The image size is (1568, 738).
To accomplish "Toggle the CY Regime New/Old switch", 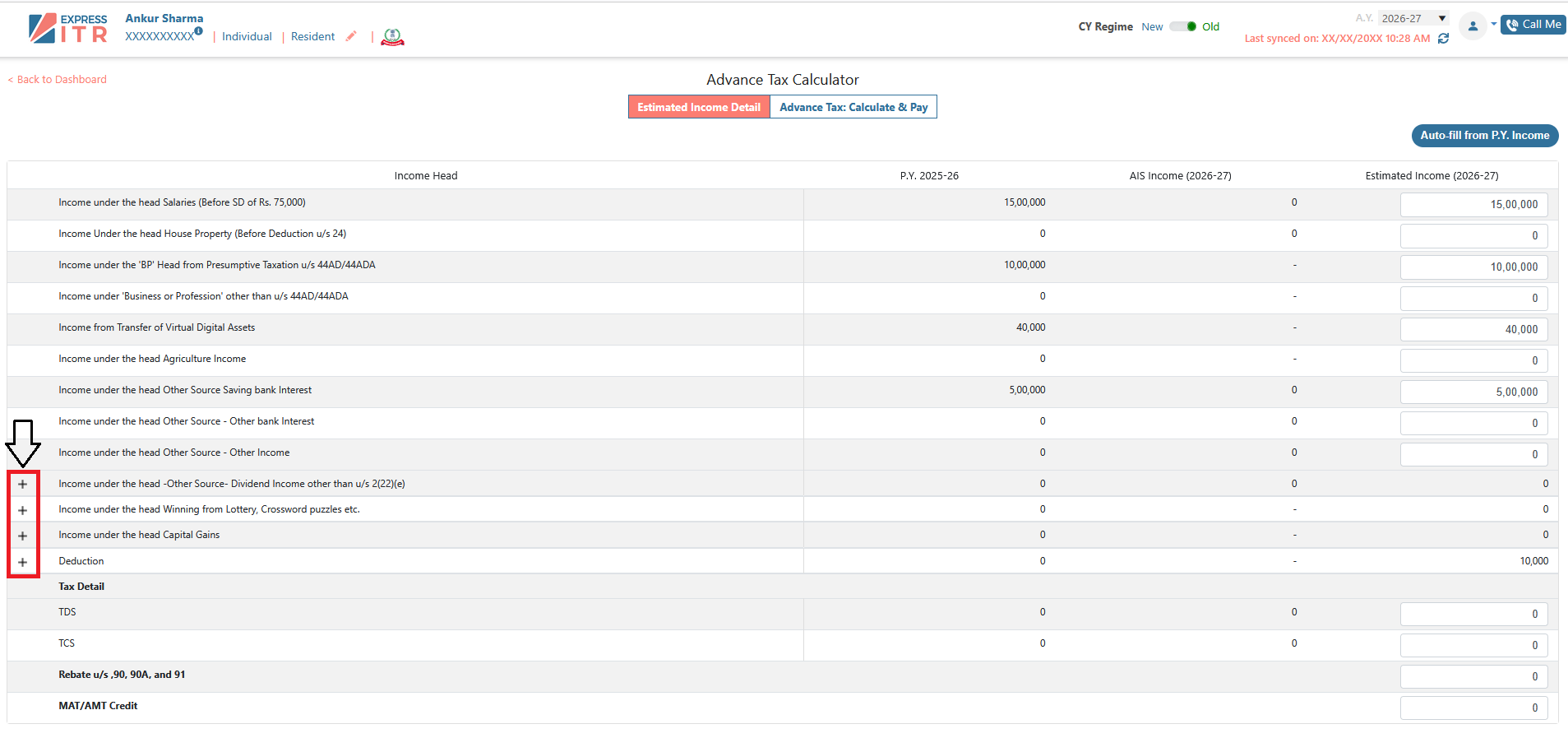I will pyautogui.click(x=1183, y=26).
